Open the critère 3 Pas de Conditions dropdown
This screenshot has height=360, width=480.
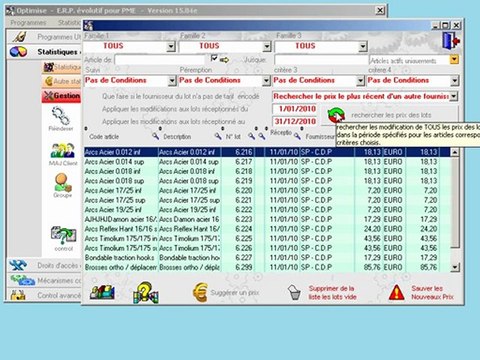click(360, 81)
